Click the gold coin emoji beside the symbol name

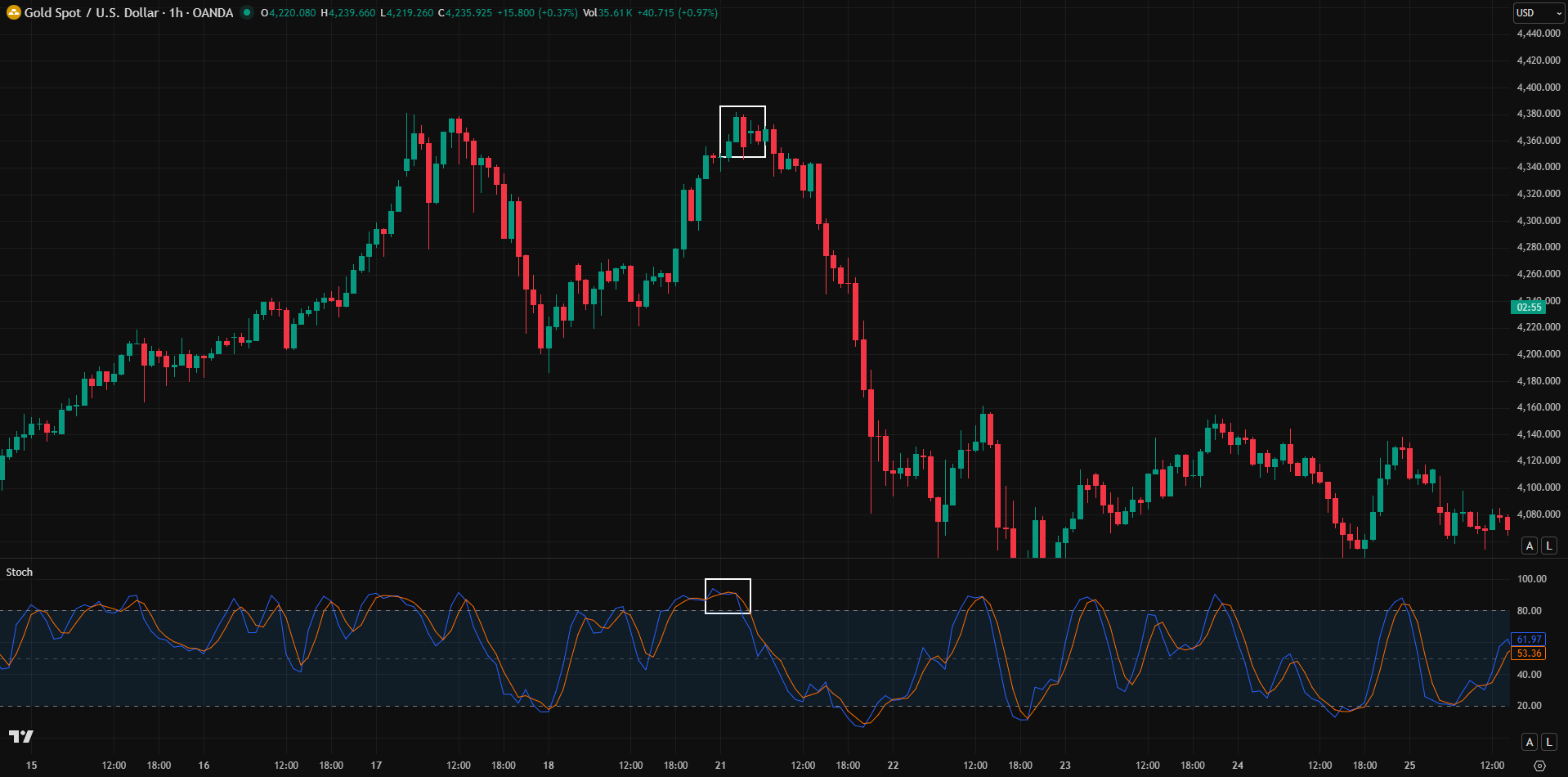12,12
